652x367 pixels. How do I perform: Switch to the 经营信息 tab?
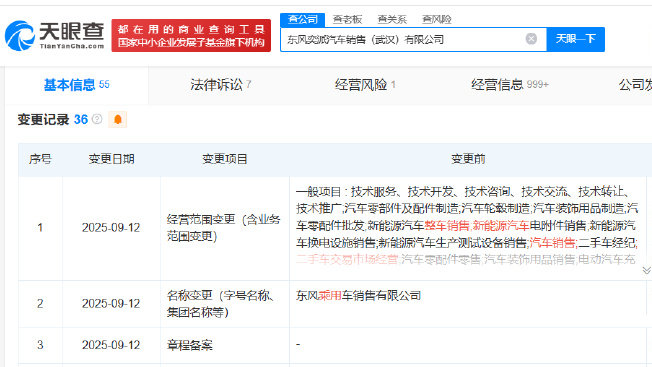(x=510, y=85)
